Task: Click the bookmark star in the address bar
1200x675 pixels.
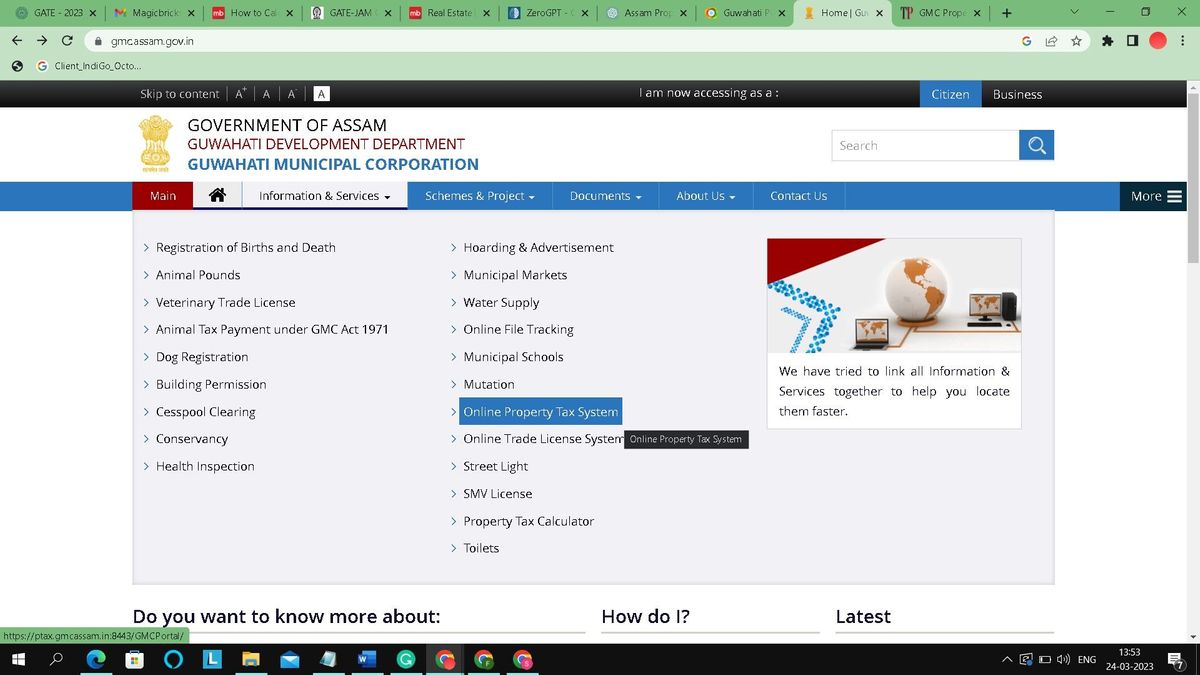Action: pos(1075,42)
